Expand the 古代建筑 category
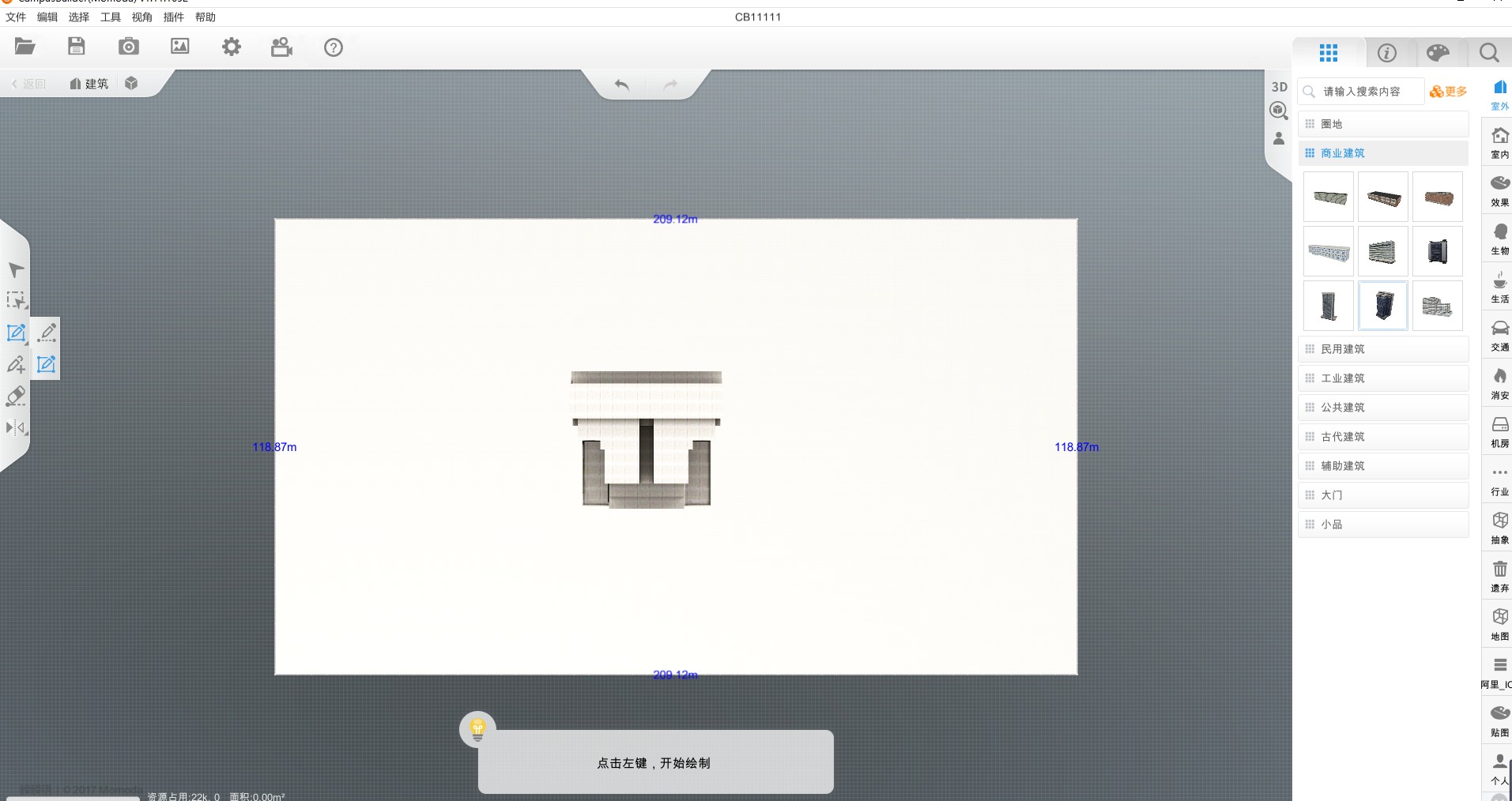1512x801 pixels. click(x=1383, y=437)
